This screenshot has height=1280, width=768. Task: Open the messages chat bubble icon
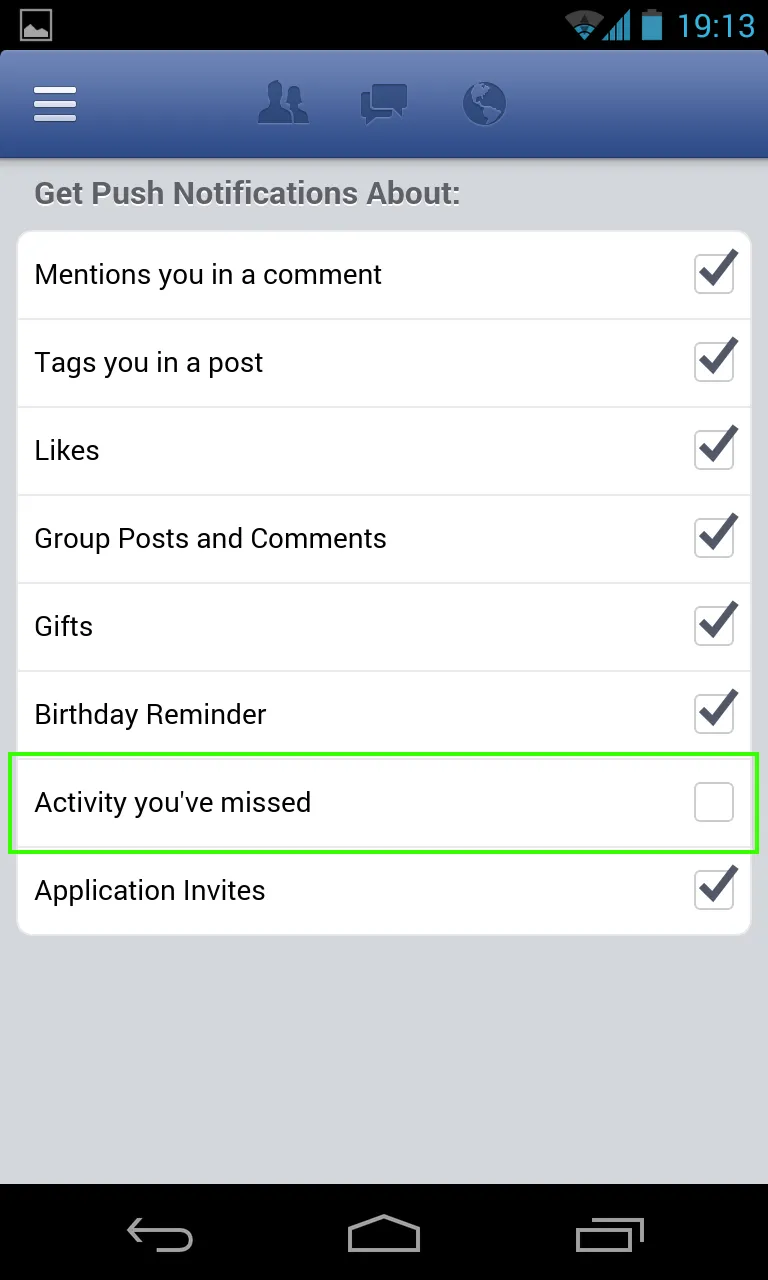(x=384, y=104)
